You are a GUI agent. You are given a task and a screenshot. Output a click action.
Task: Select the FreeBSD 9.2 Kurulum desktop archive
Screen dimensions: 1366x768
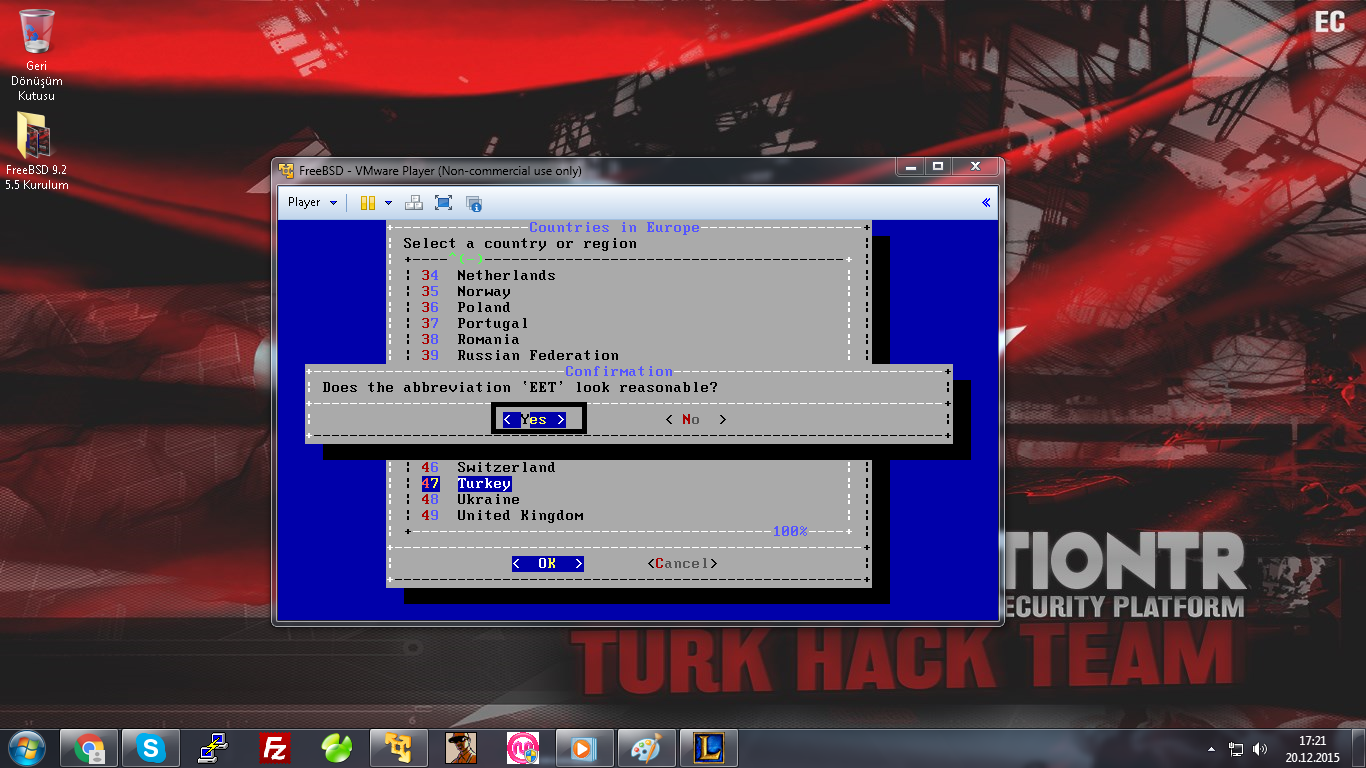click(x=36, y=150)
